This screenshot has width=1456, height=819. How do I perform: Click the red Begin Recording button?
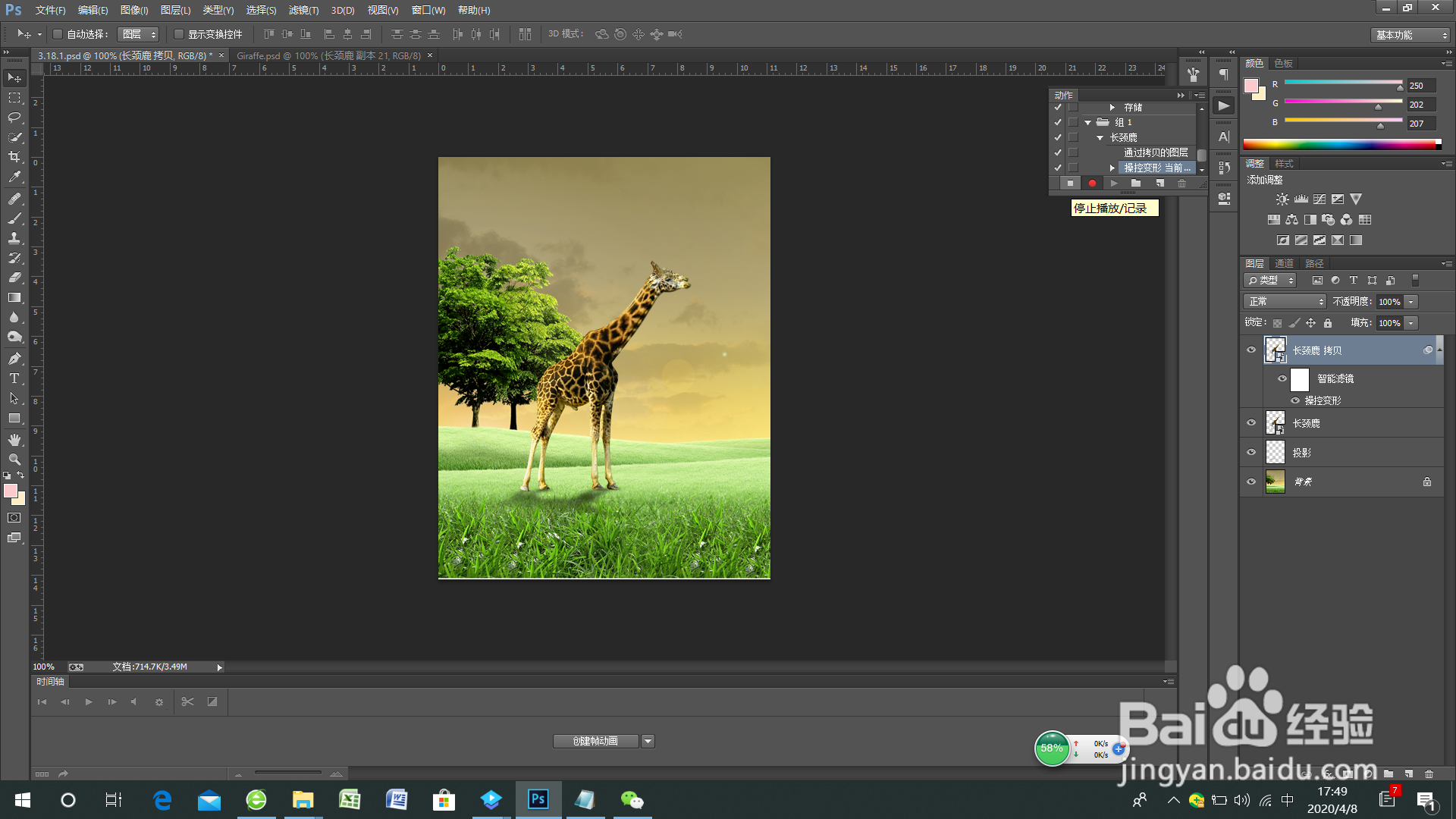point(1092,184)
